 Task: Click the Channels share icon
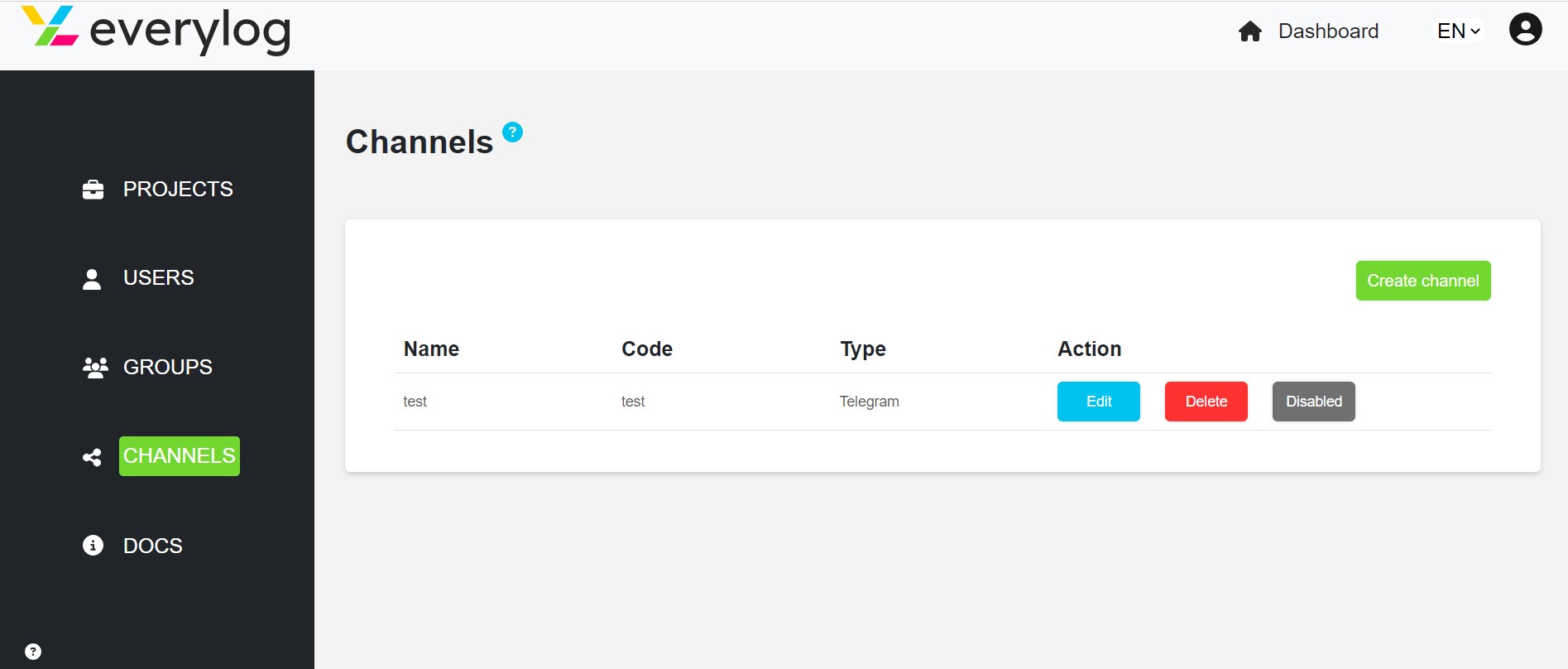click(92, 457)
